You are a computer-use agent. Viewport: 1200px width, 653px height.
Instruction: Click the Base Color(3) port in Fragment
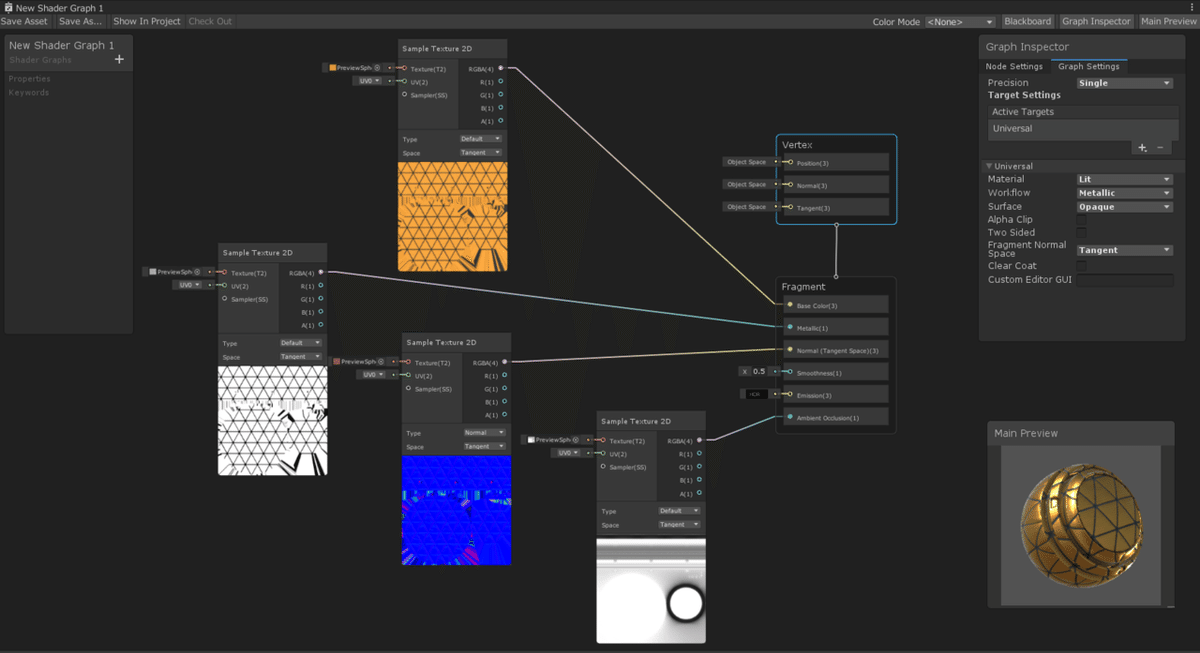(790, 305)
